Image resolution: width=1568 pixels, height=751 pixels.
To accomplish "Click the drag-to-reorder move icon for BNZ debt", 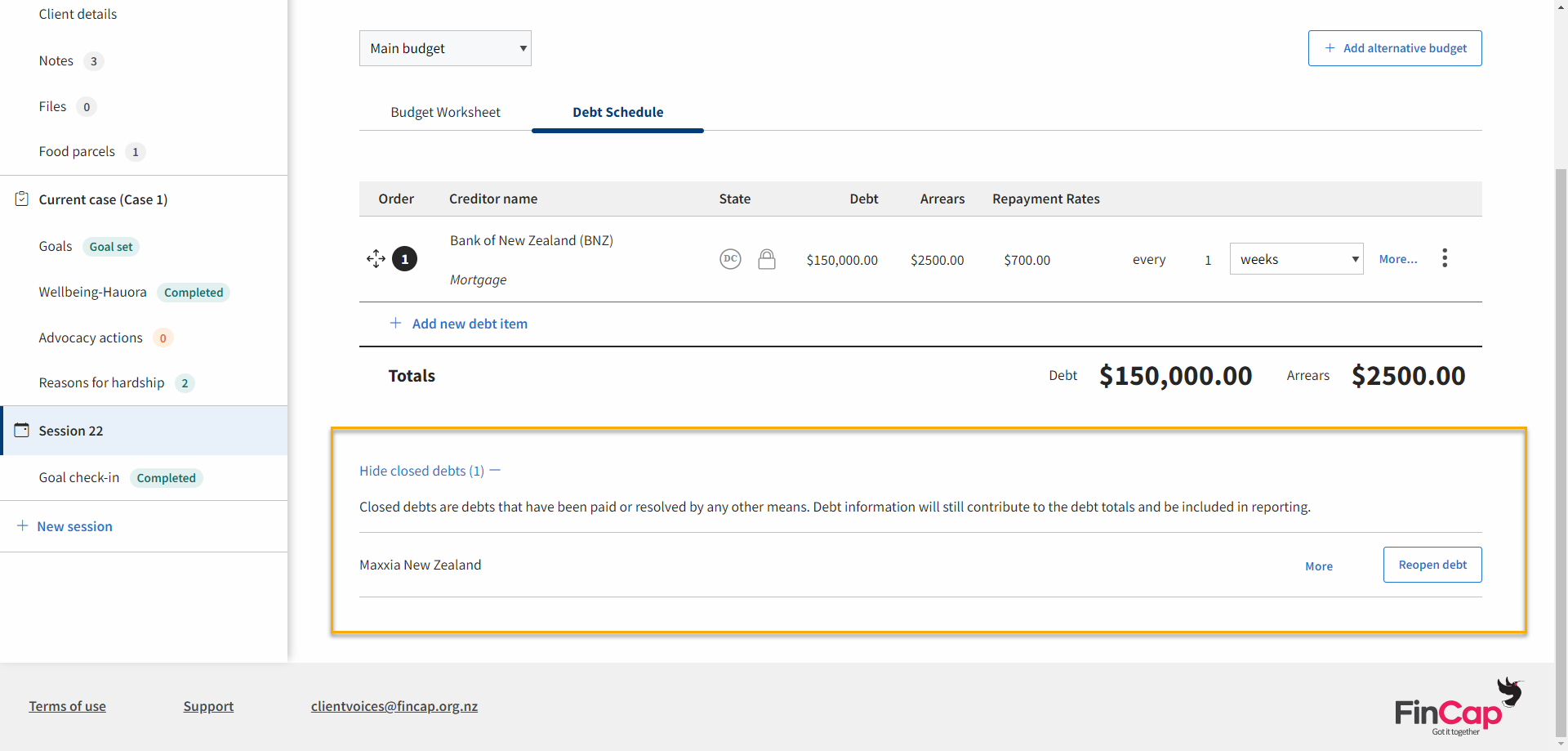I will [x=376, y=259].
